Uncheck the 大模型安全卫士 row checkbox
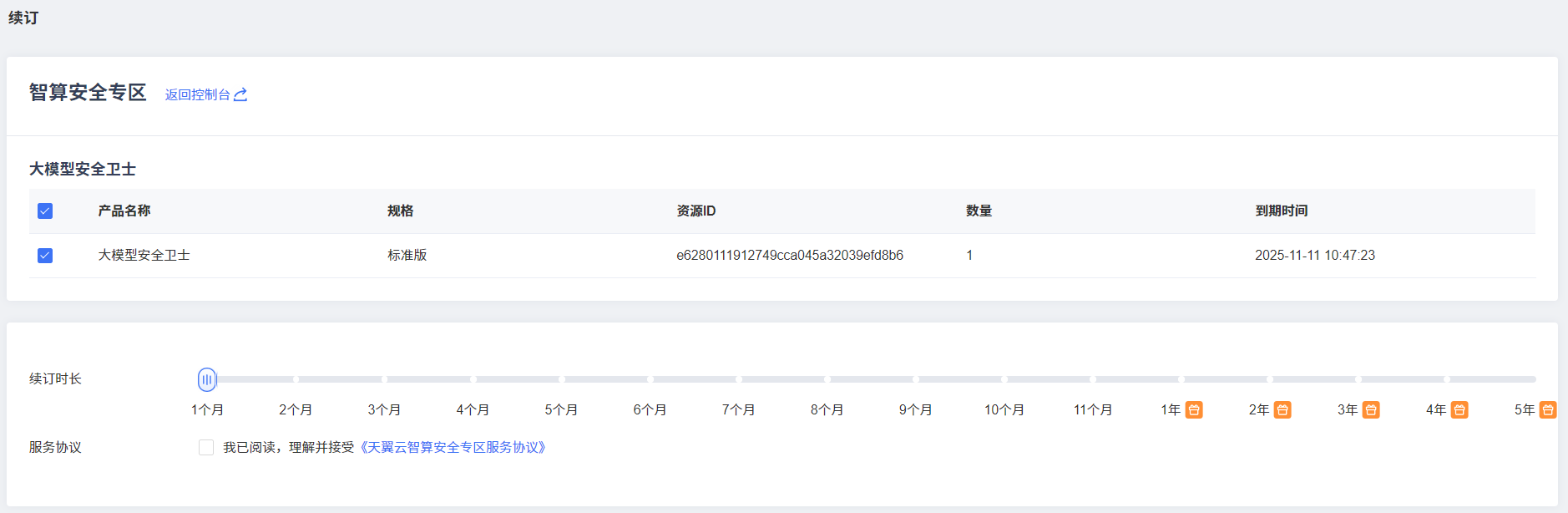 pyautogui.click(x=45, y=255)
